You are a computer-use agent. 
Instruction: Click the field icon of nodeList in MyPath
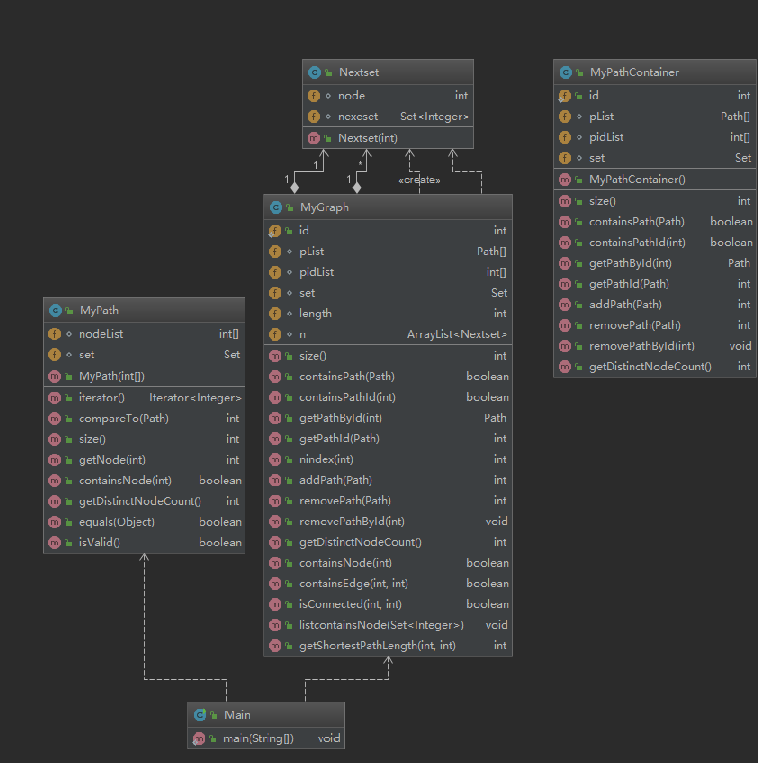coord(54,334)
